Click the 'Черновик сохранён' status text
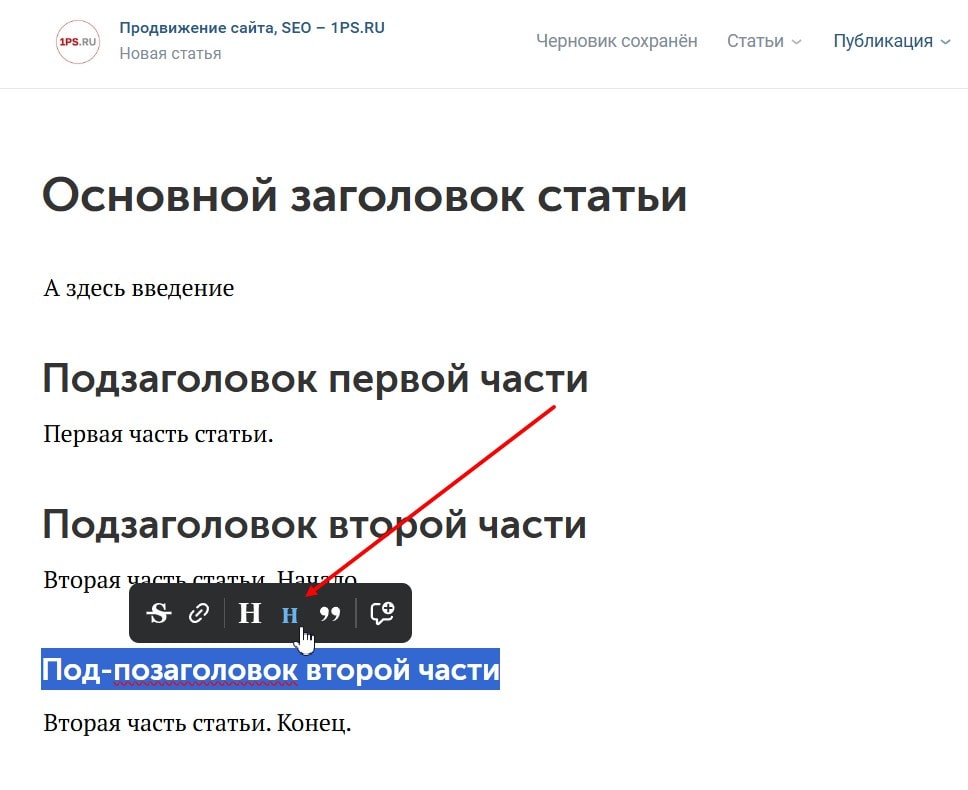This screenshot has width=968, height=790. click(x=617, y=41)
